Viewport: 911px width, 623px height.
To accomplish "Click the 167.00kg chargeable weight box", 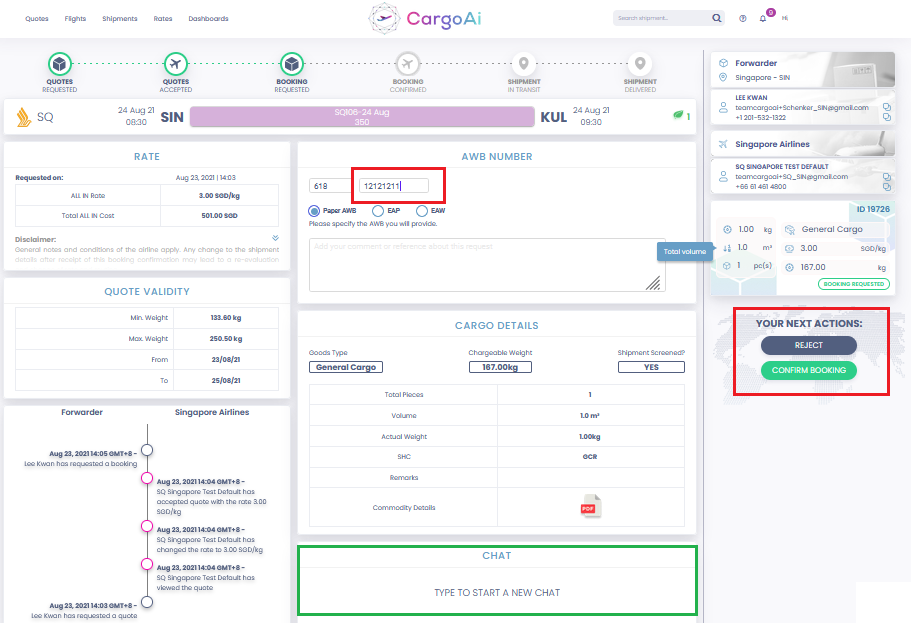I will point(500,367).
